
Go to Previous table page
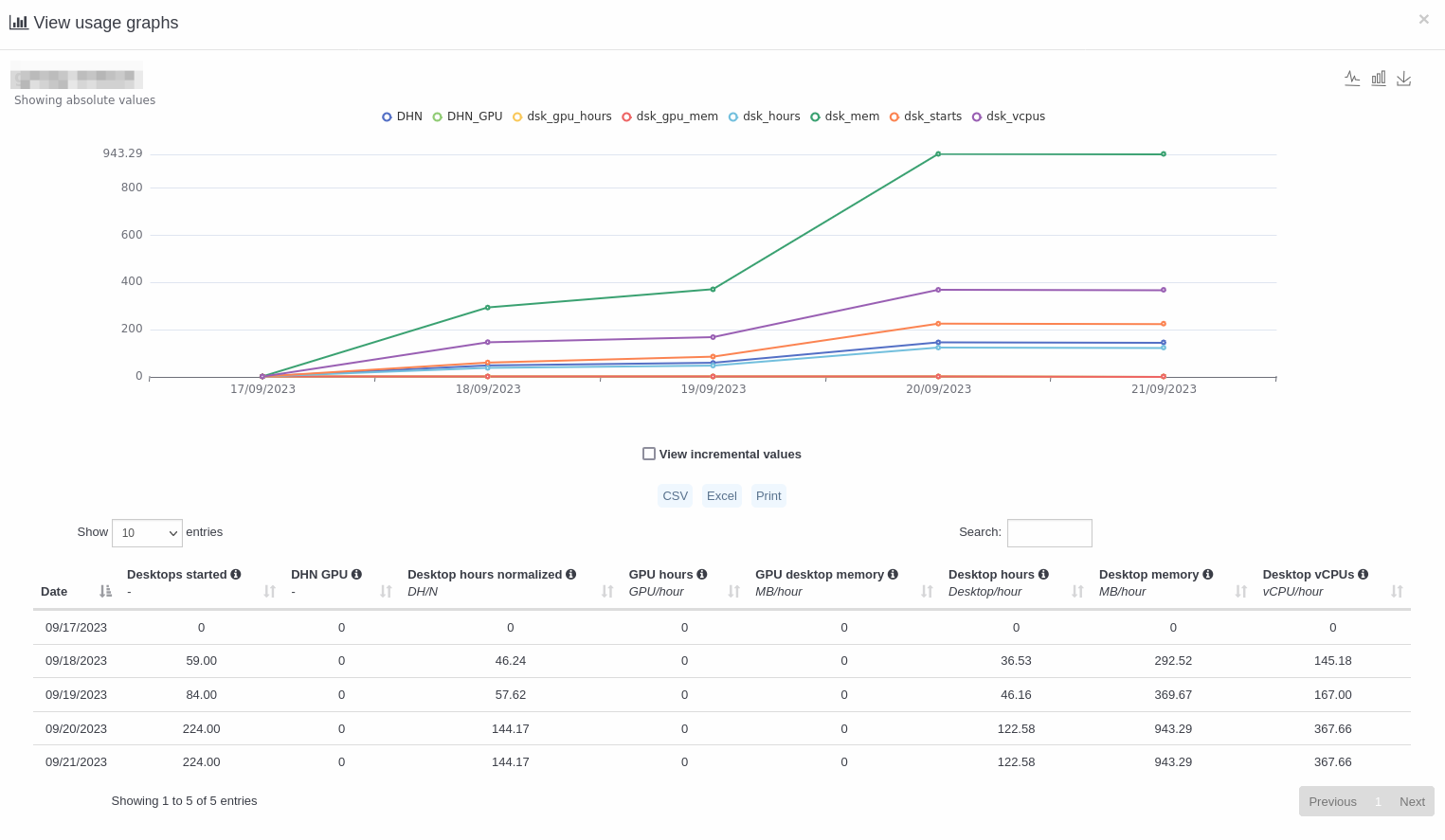coord(1332,802)
